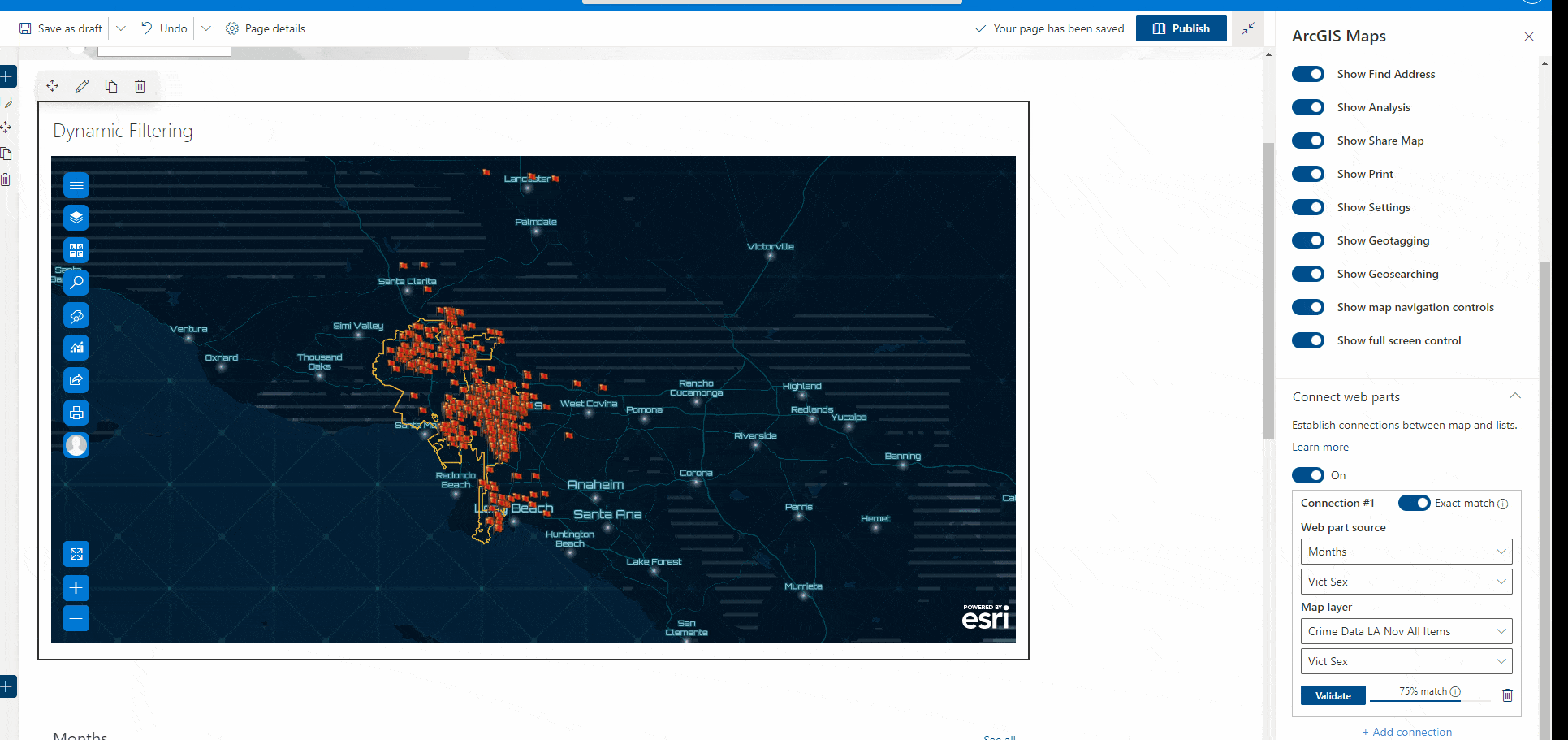Zoom out on the map
Image resolution: width=1568 pixels, height=740 pixels.
[76, 618]
